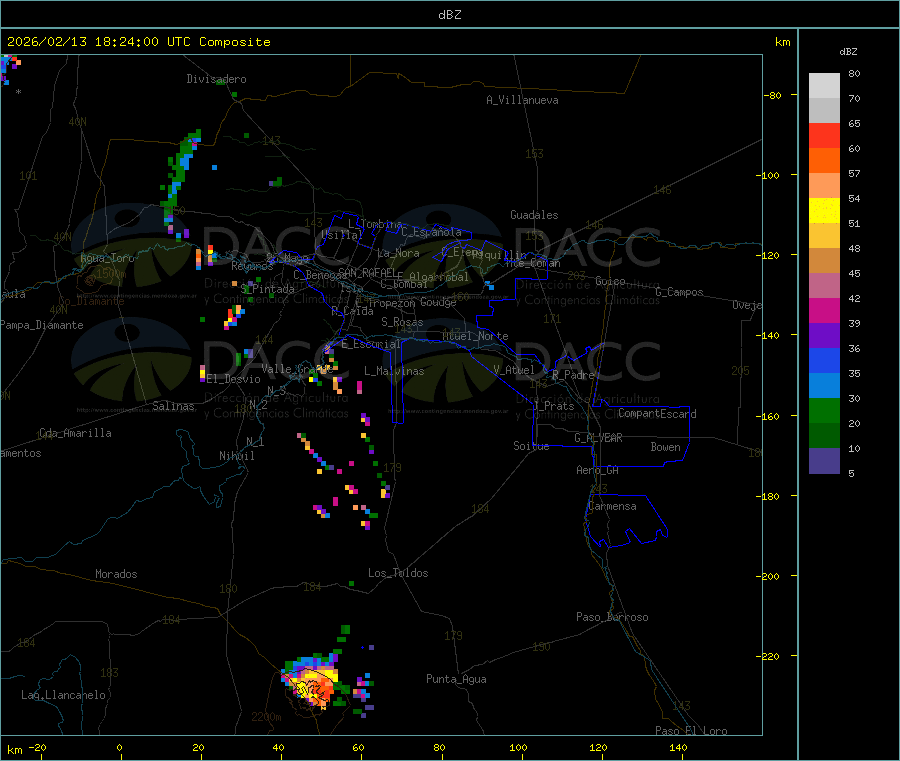Click the 'km' unit label at bottom left

(14, 750)
